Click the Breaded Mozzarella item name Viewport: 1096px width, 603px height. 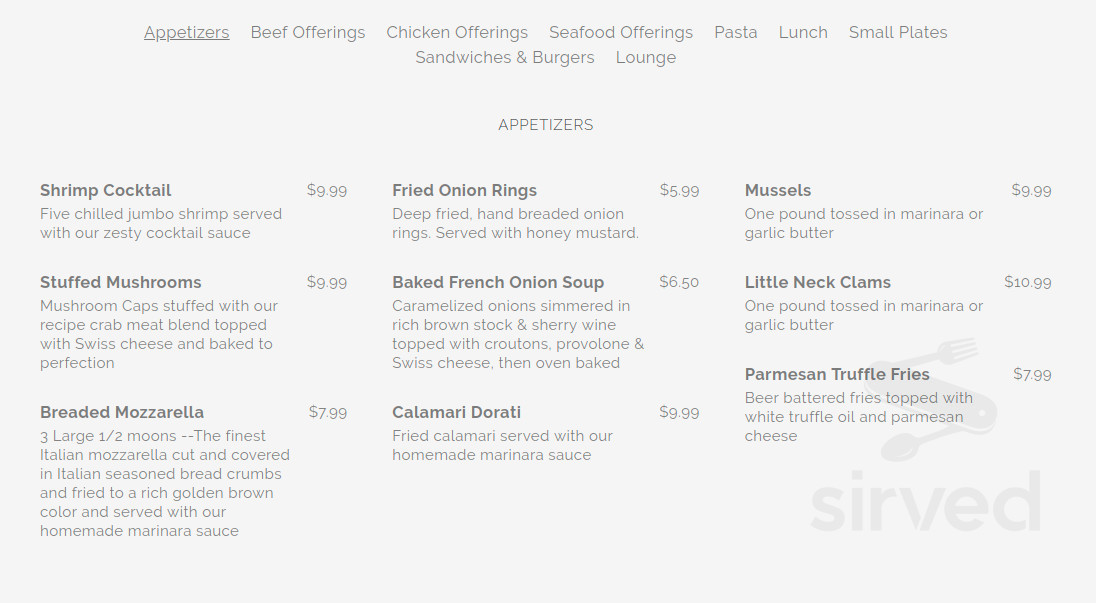point(122,412)
